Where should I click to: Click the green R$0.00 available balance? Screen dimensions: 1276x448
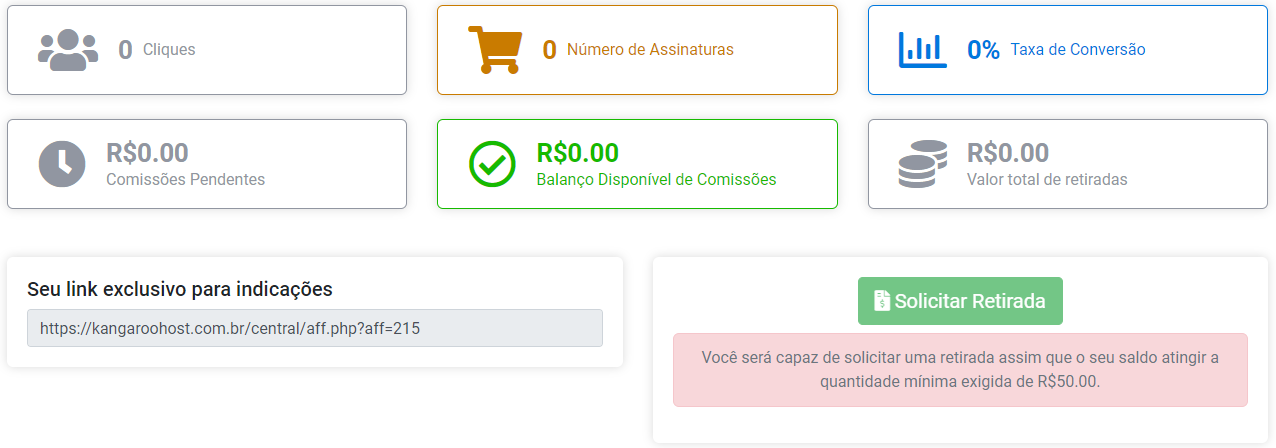point(577,153)
